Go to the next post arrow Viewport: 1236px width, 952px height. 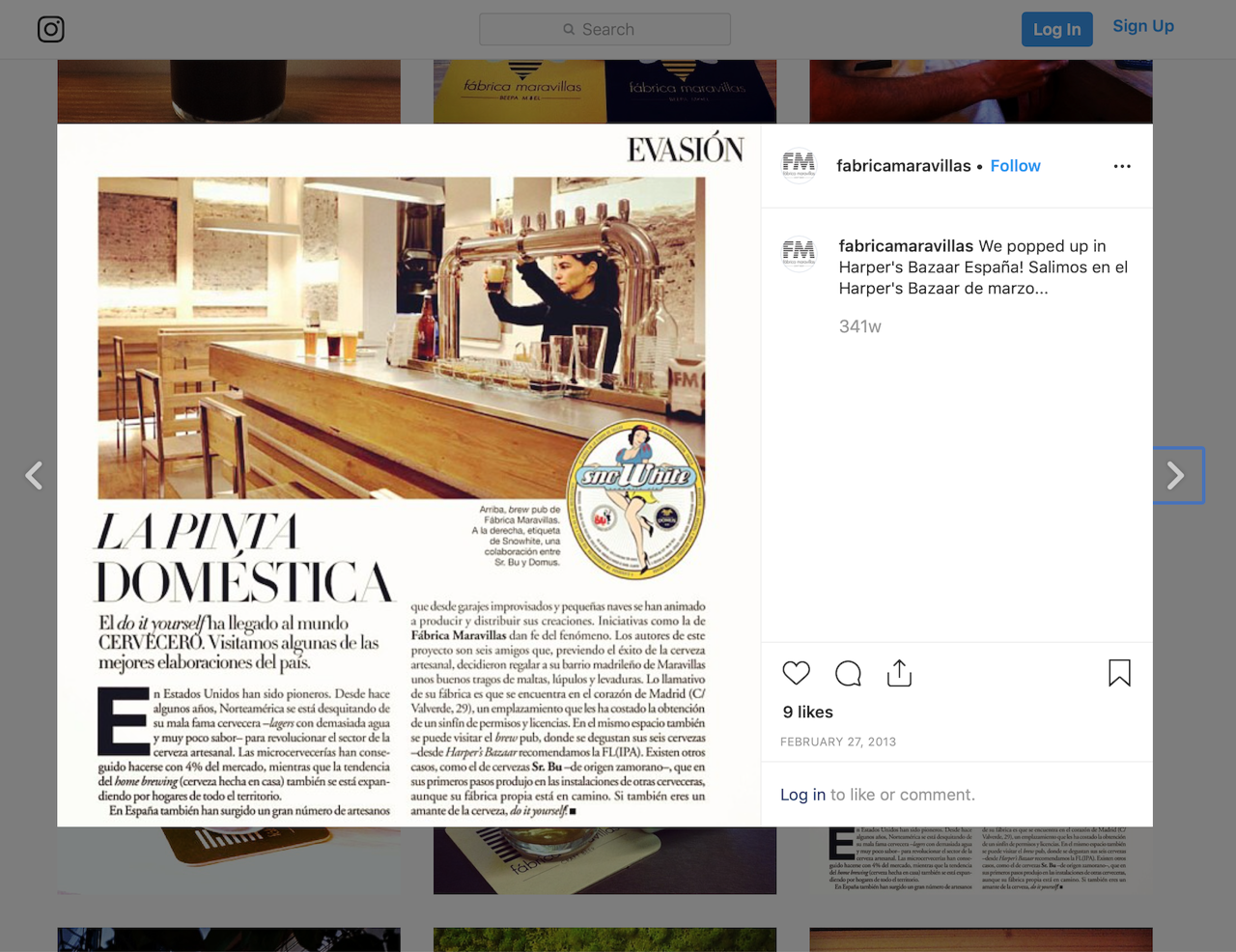click(x=1175, y=475)
